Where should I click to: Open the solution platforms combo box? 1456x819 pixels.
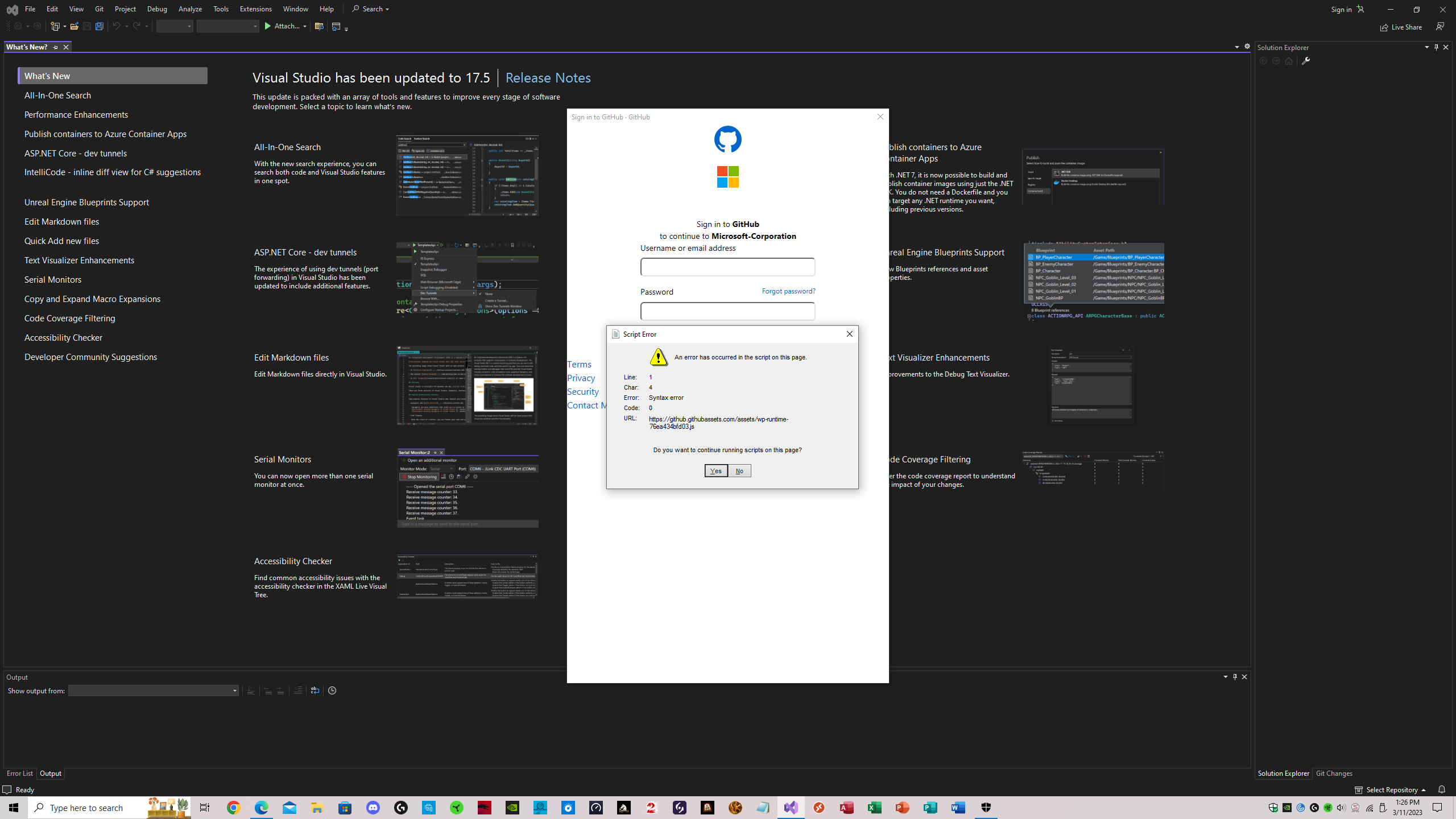[x=227, y=26]
